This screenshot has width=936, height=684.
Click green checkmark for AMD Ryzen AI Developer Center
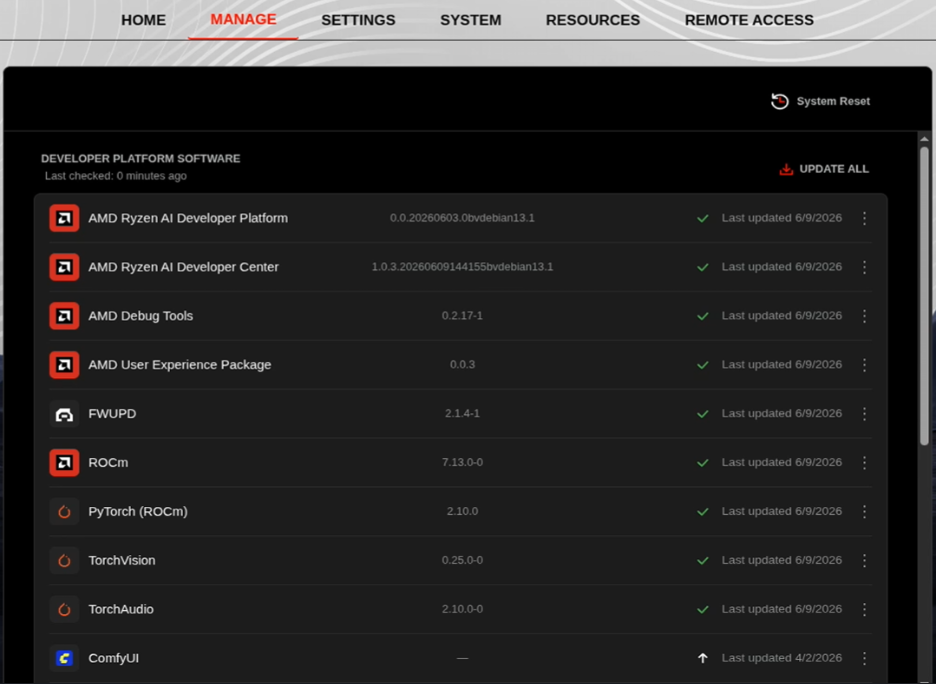click(x=703, y=267)
